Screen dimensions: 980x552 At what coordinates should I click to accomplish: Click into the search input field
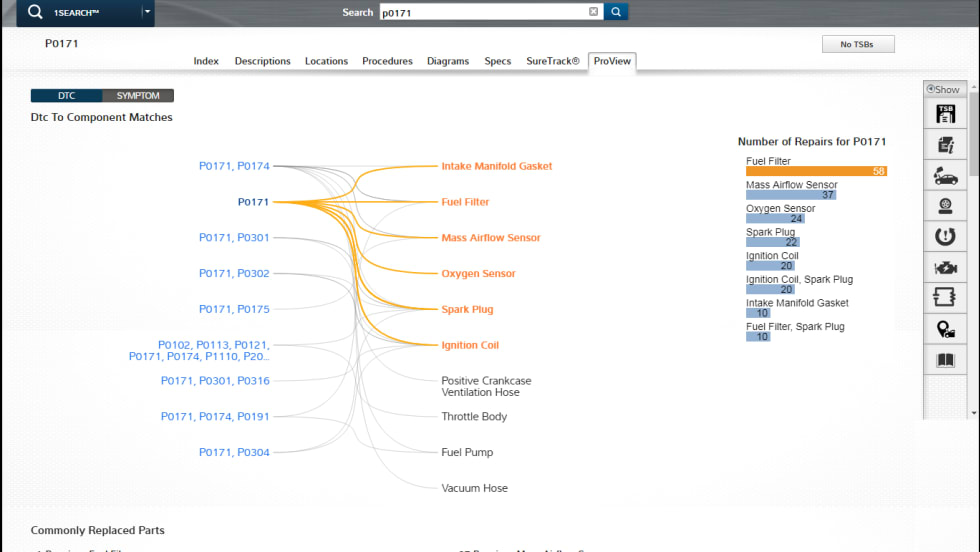point(480,12)
